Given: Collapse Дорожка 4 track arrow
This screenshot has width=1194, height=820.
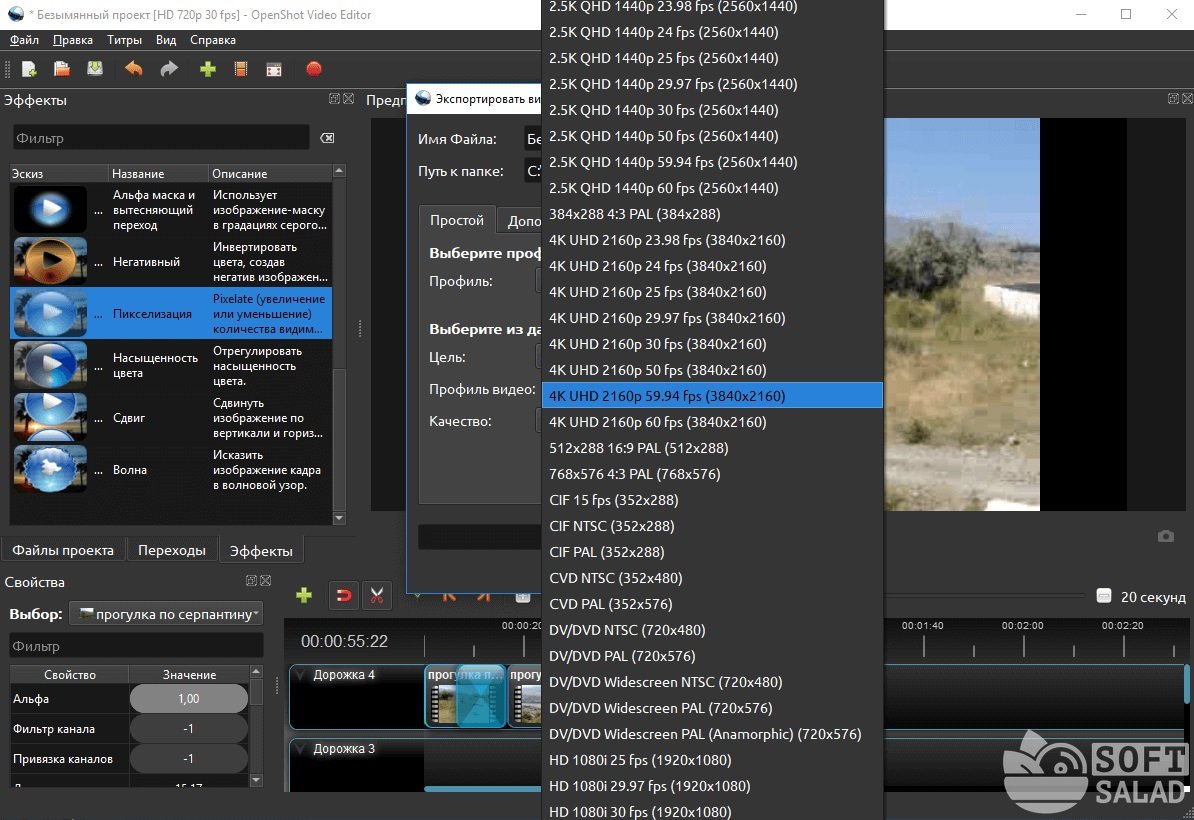Looking at the screenshot, I should [300, 675].
